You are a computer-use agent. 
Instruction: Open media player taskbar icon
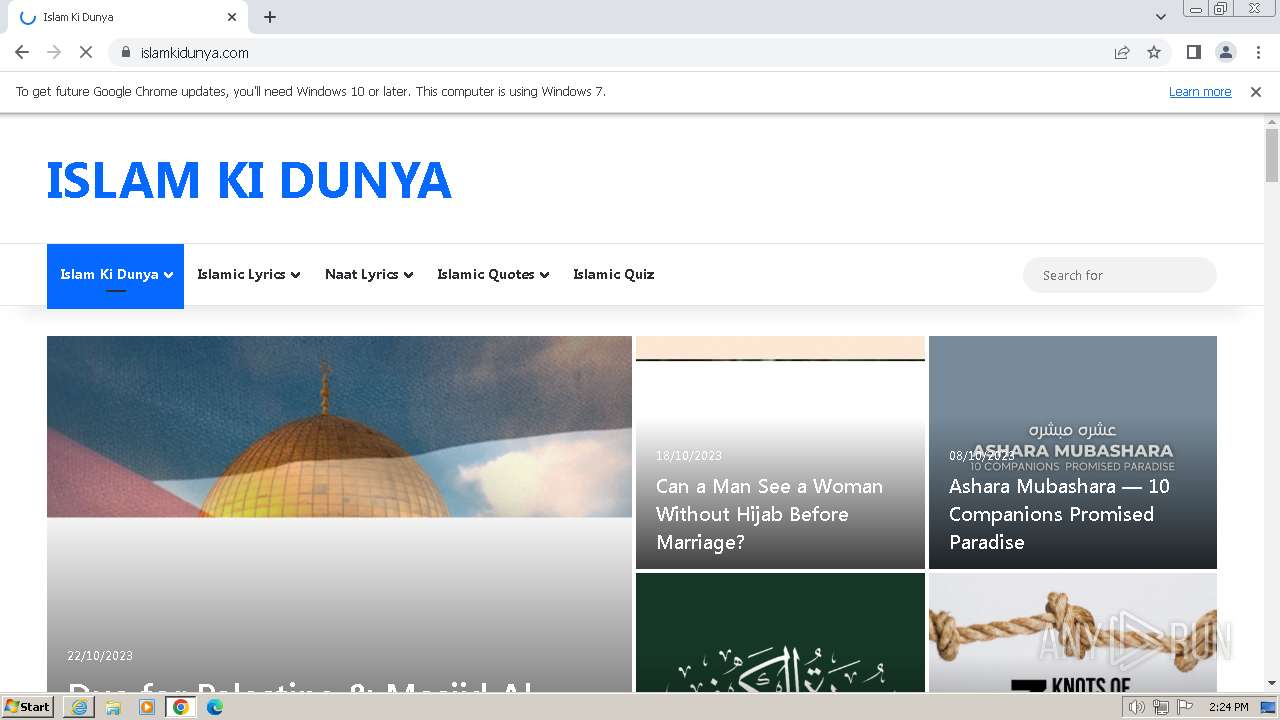click(x=147, y=707)
